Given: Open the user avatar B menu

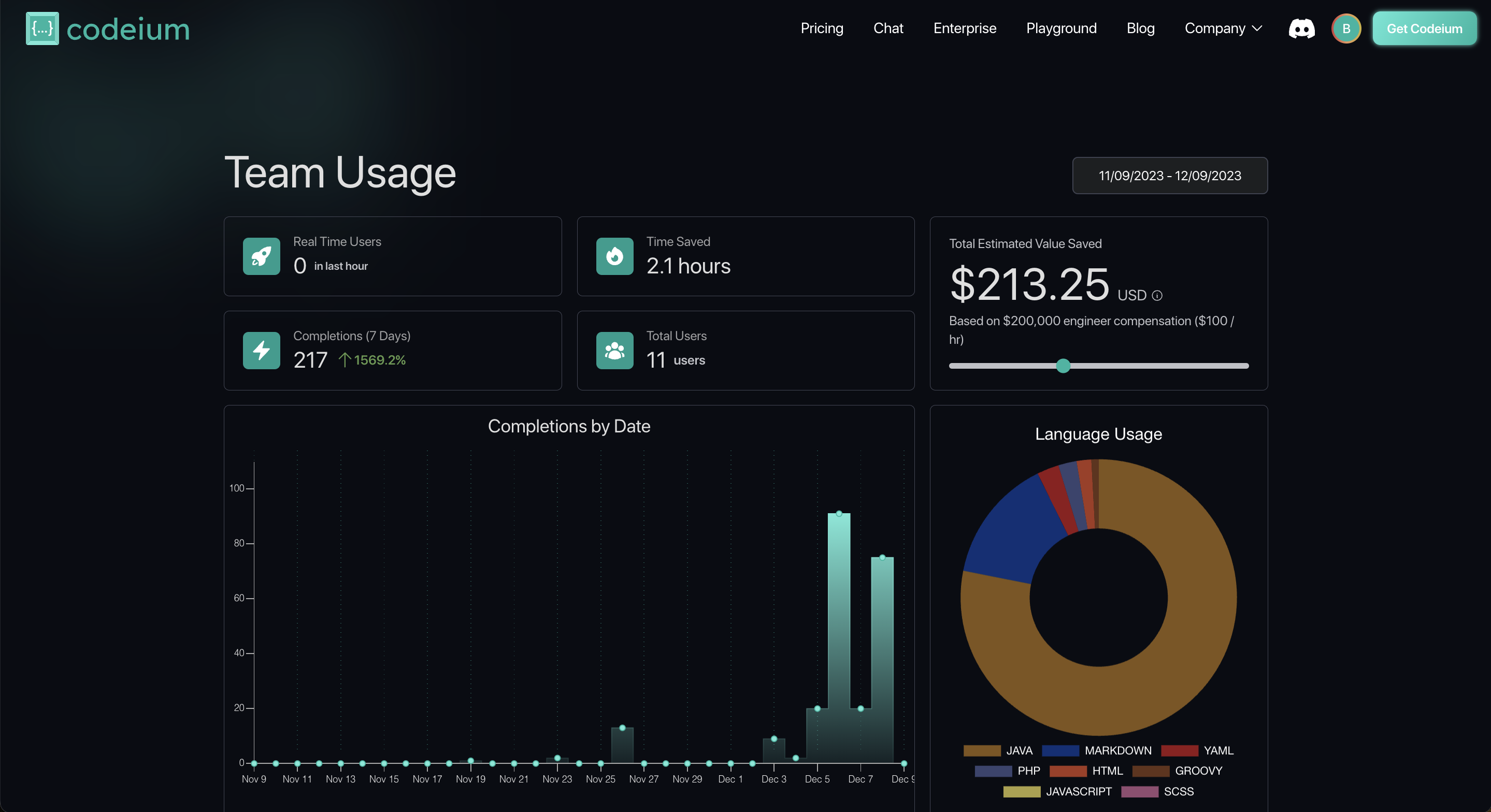Looking at the screenshot, I should click(x=1346, y=28).
